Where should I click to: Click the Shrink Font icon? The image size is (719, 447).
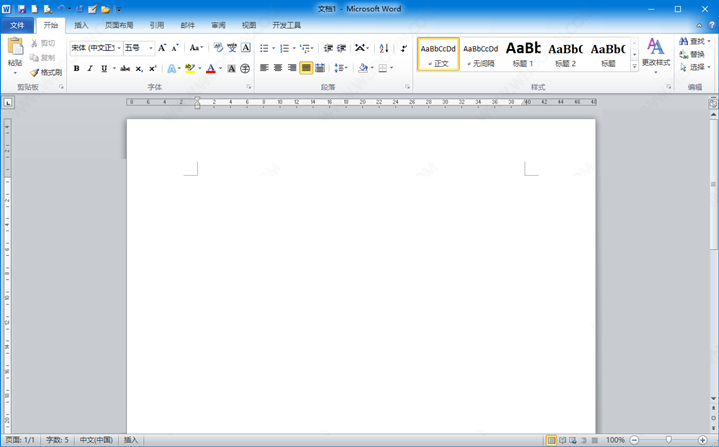175,48
